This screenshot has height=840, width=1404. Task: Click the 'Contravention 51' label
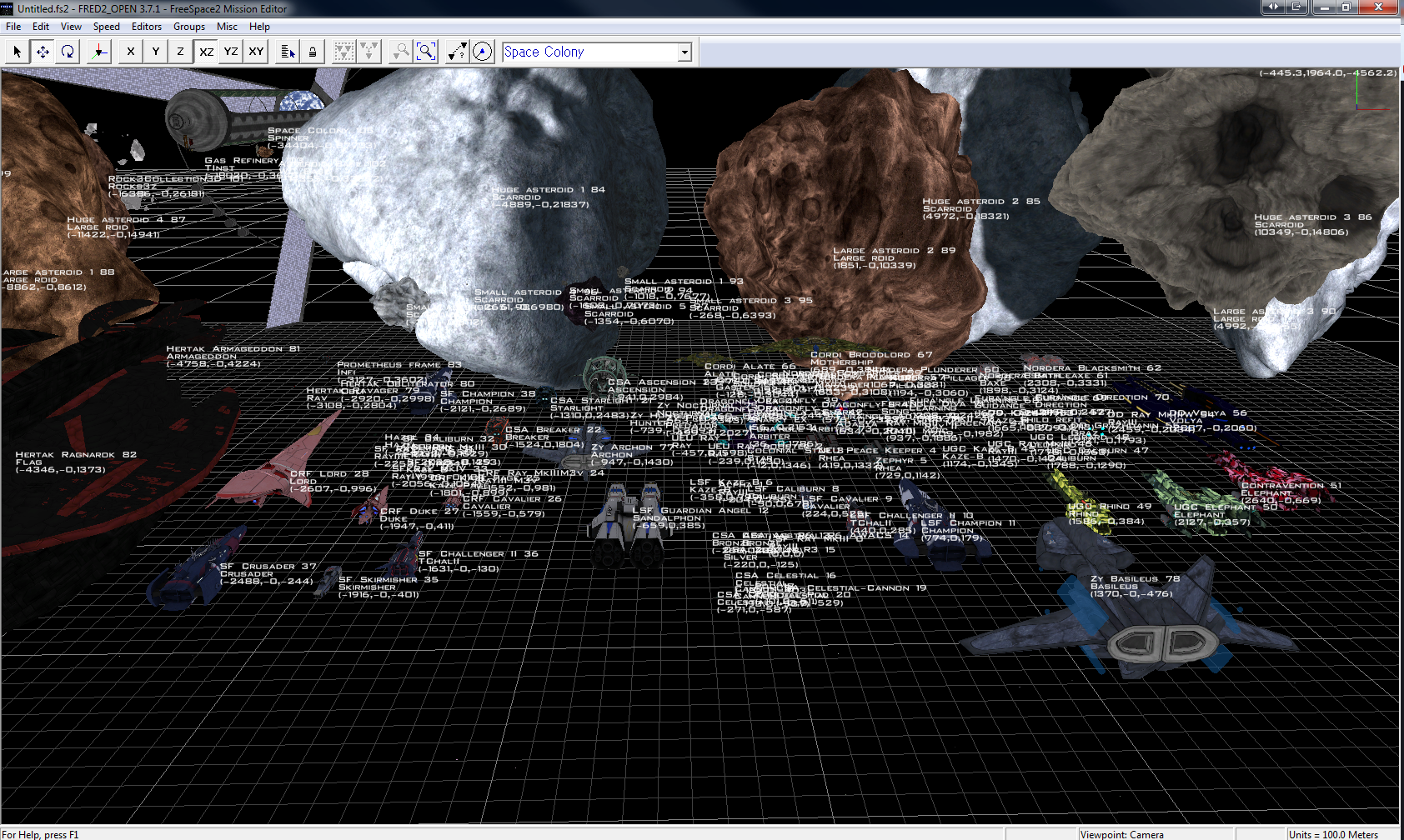(1291, 486)
